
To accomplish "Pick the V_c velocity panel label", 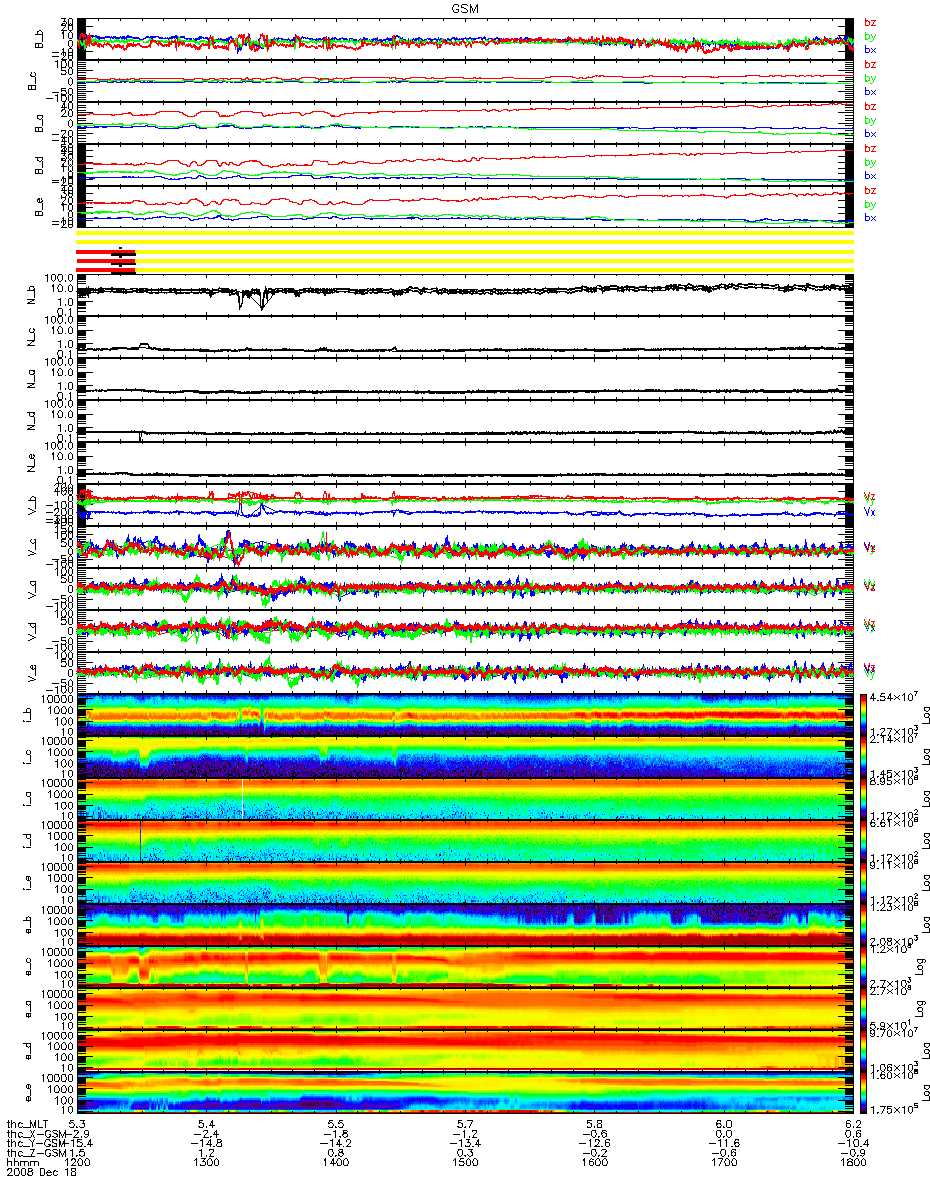I will 34,546.
